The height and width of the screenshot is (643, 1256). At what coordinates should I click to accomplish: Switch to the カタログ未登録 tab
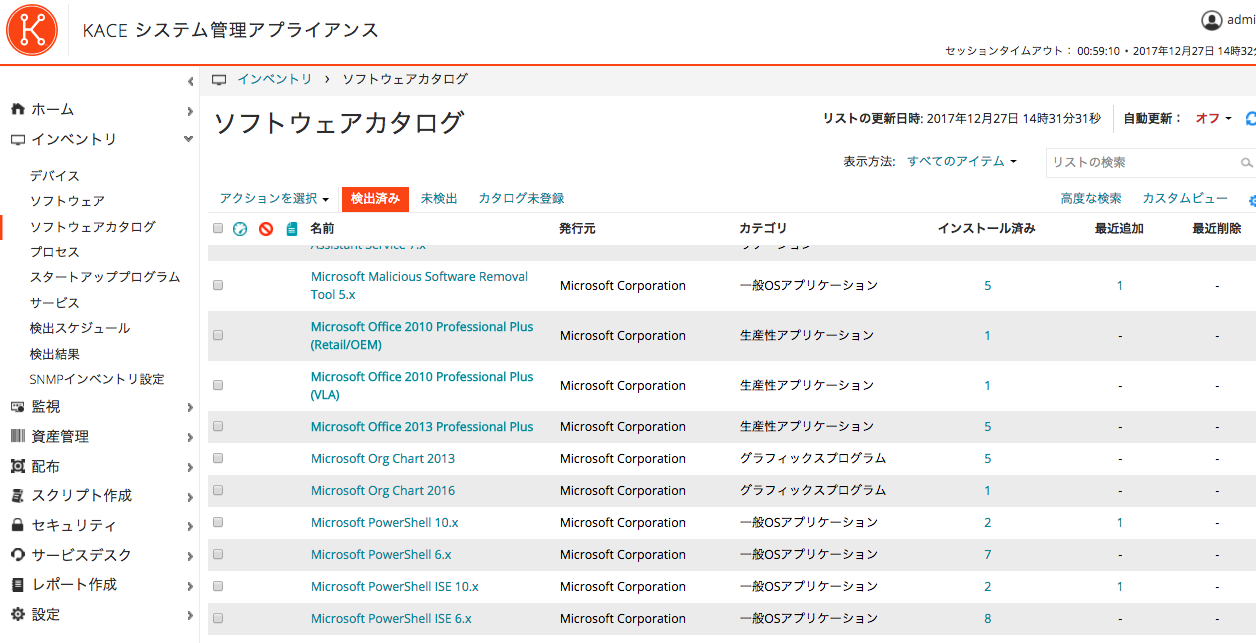521,199
